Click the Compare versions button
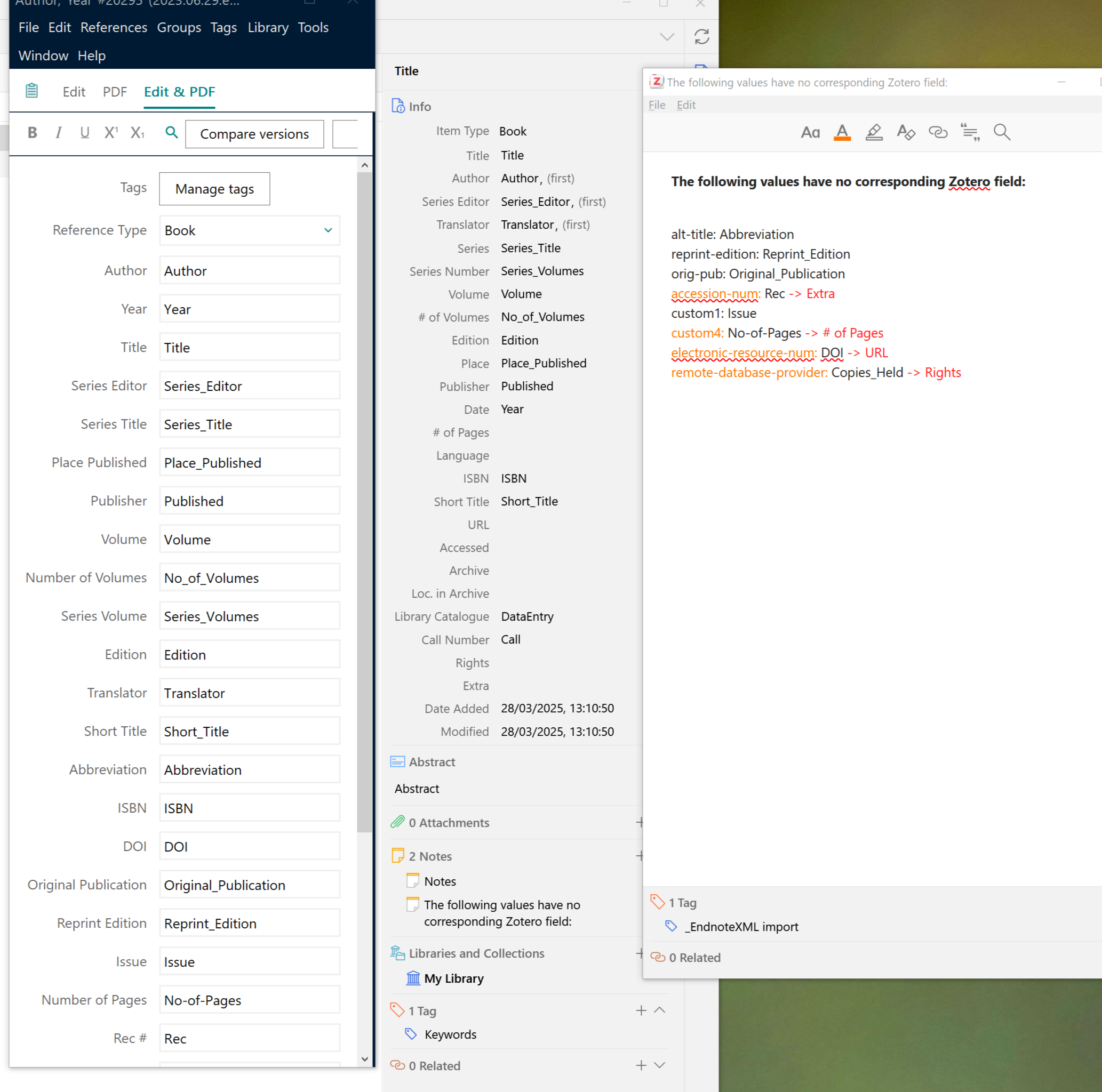1102x1092 pixels. [x=254, y=134]
